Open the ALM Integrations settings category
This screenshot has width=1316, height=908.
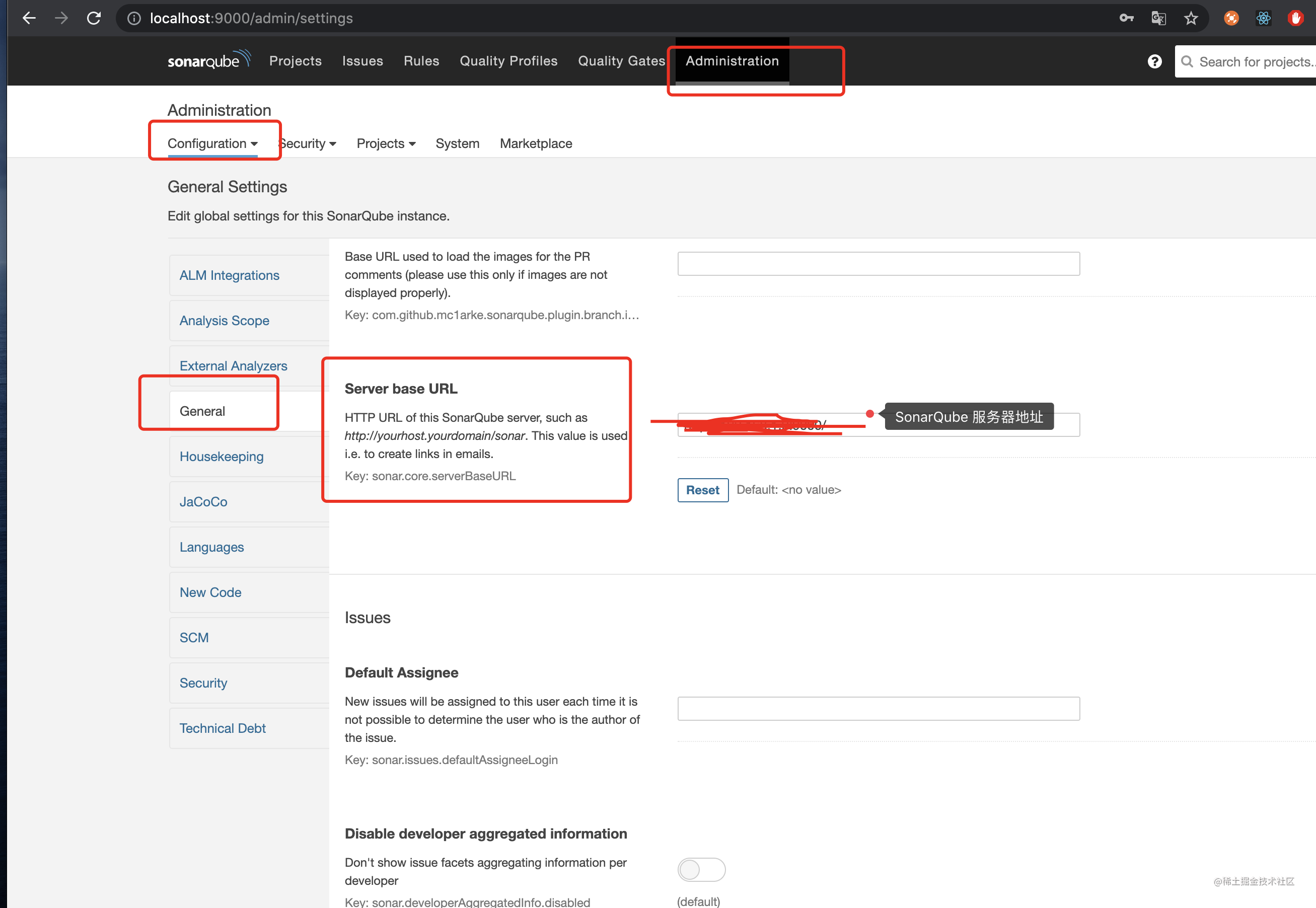tap(229, 275)
